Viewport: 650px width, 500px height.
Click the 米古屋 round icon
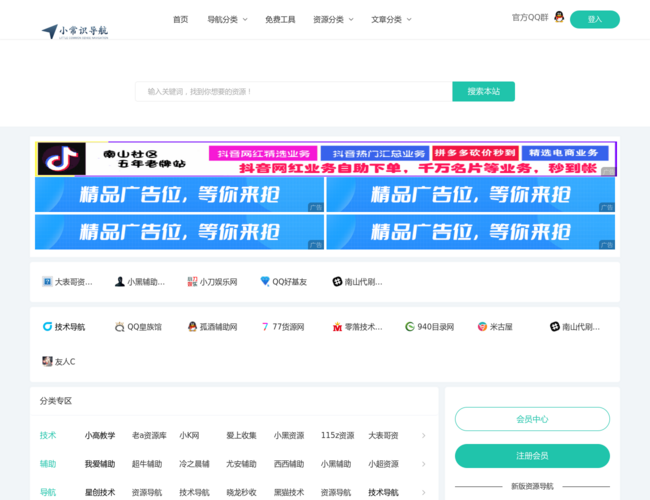point(482,327)
